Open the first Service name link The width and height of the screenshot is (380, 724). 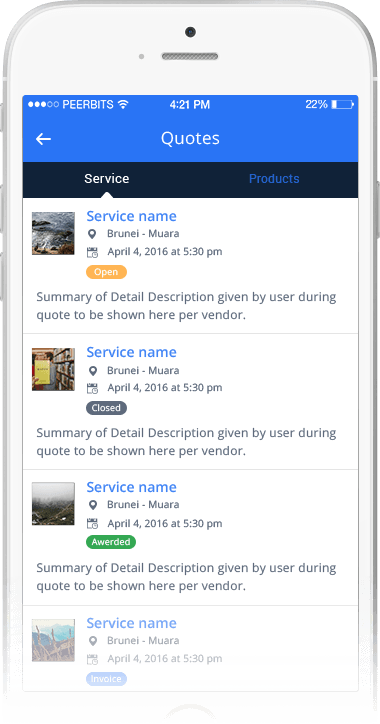132,216
